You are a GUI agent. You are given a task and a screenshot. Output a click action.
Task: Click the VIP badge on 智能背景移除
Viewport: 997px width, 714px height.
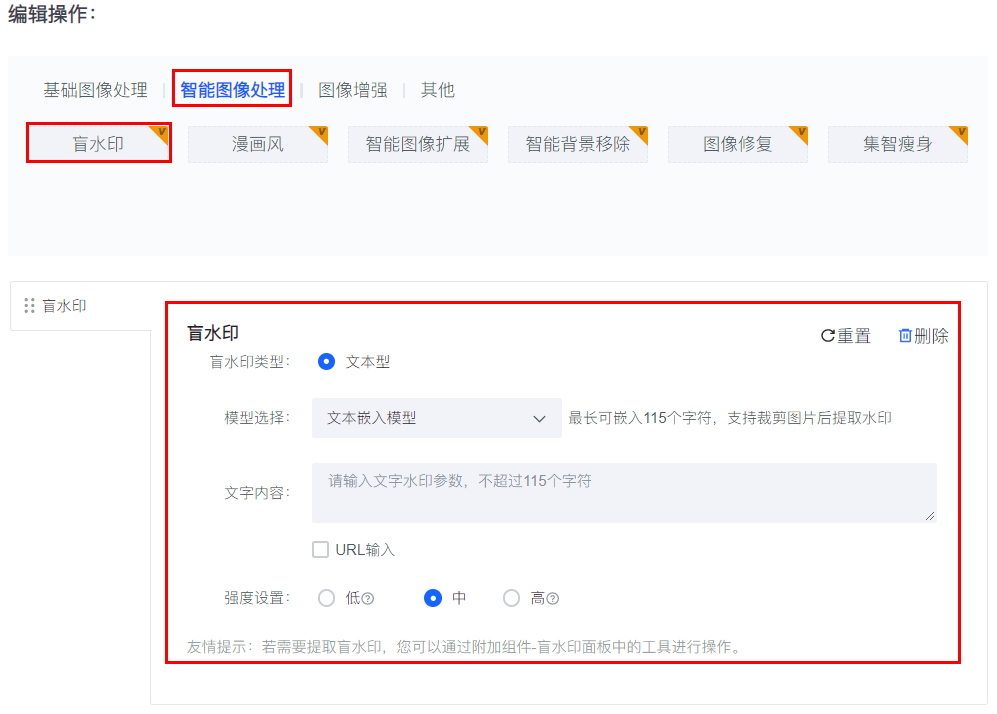tap(641, 133)
